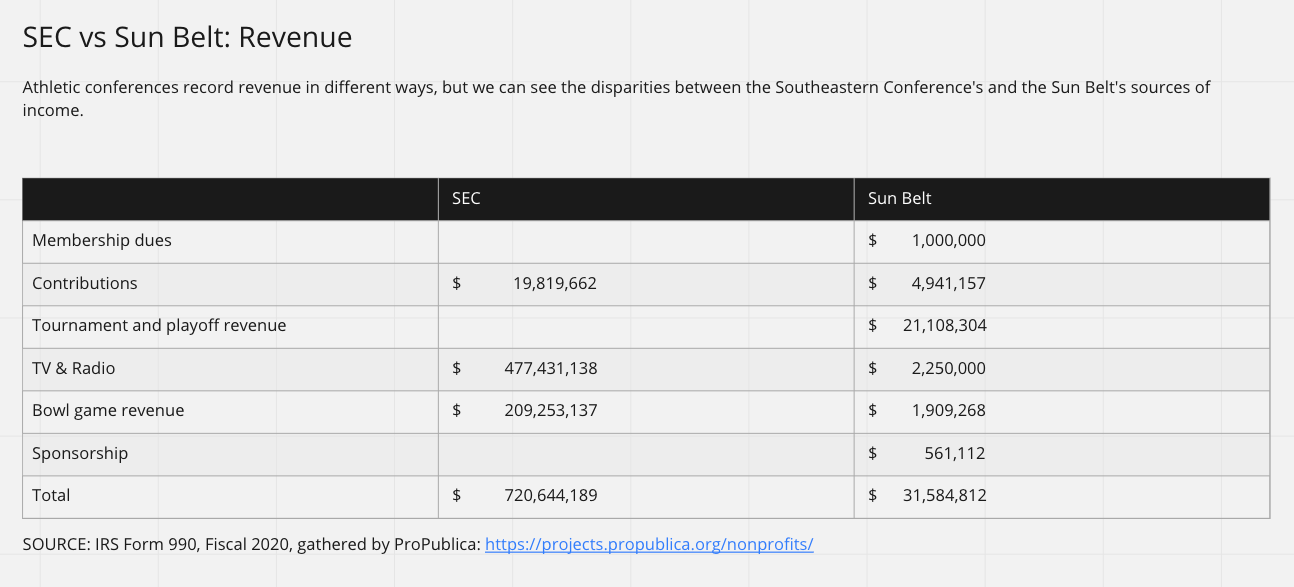Click the Bowl game revenue label

108,411
